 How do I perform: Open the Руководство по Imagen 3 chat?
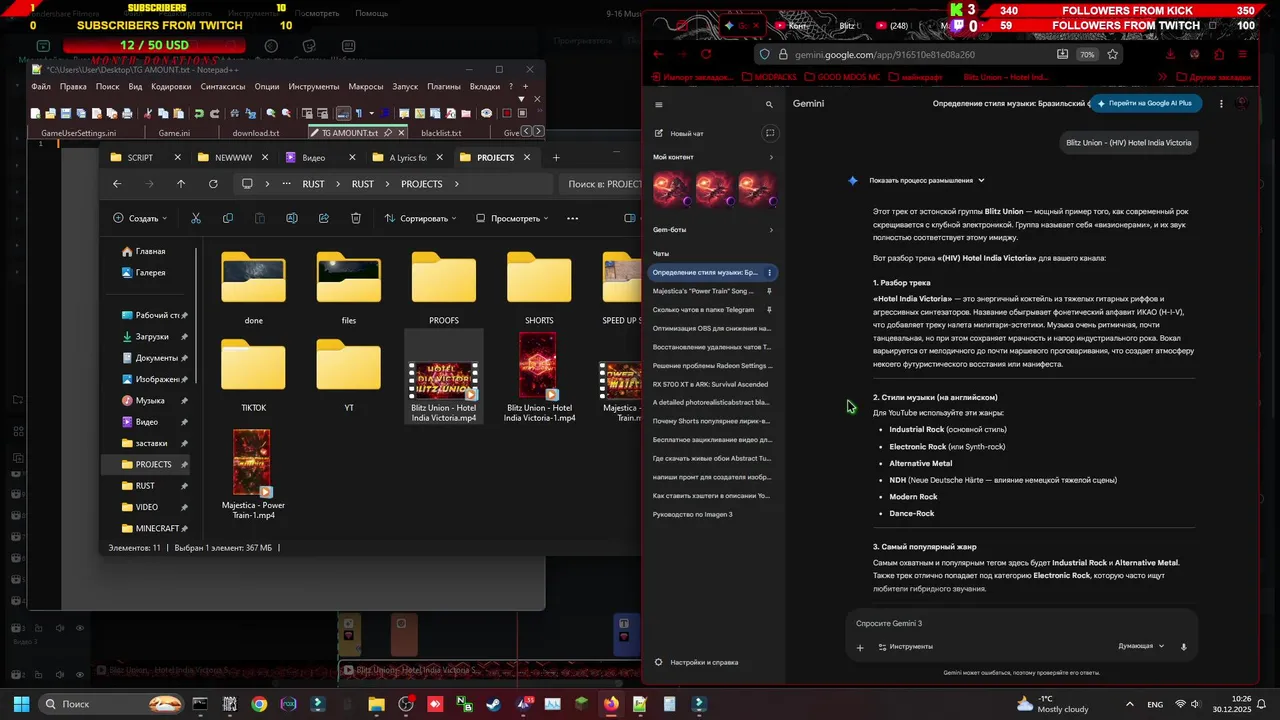click(692, 514)
